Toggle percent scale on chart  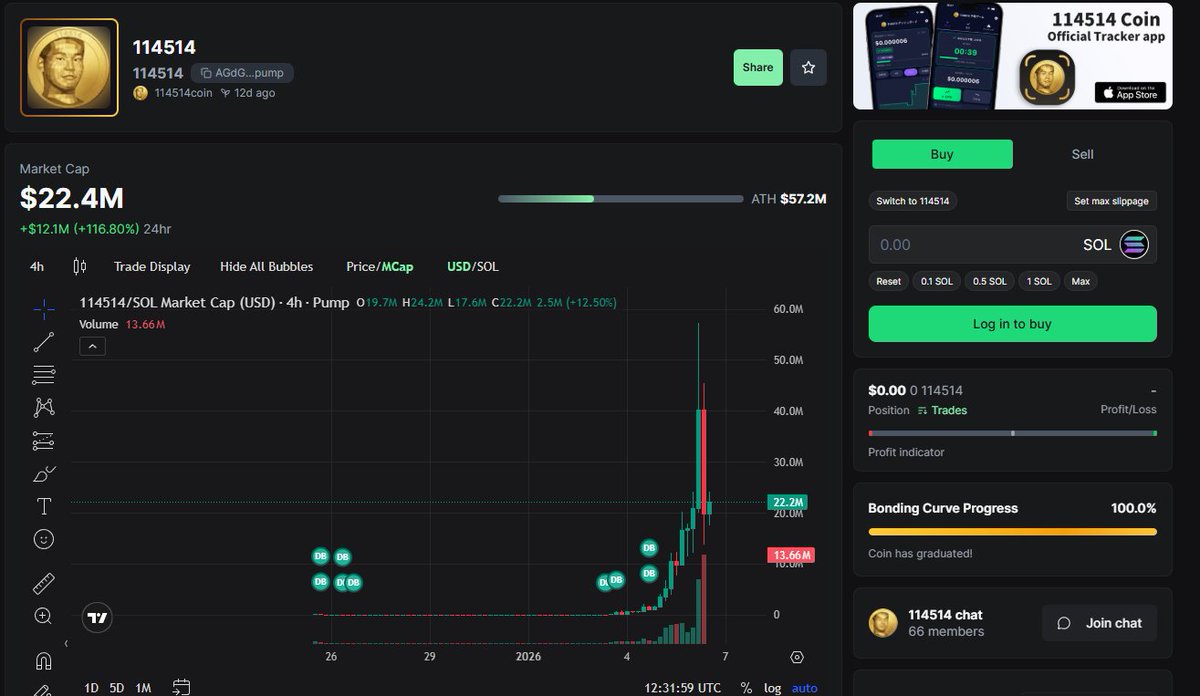[x=746, y=688]
